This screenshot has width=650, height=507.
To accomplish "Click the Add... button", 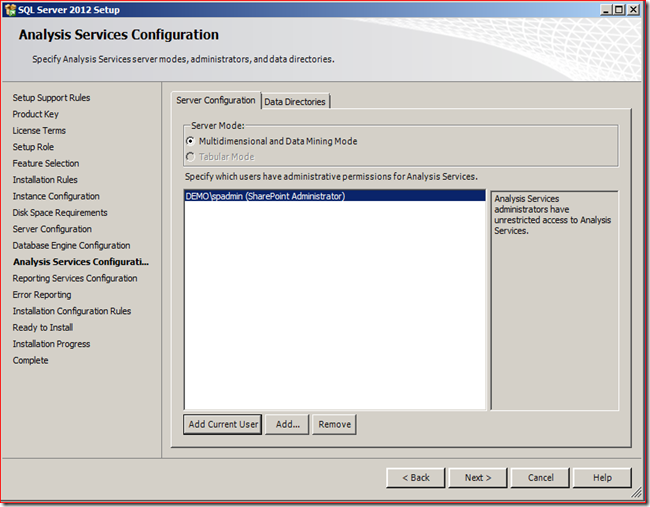I will pyautogui.click(x=287, y=425).
